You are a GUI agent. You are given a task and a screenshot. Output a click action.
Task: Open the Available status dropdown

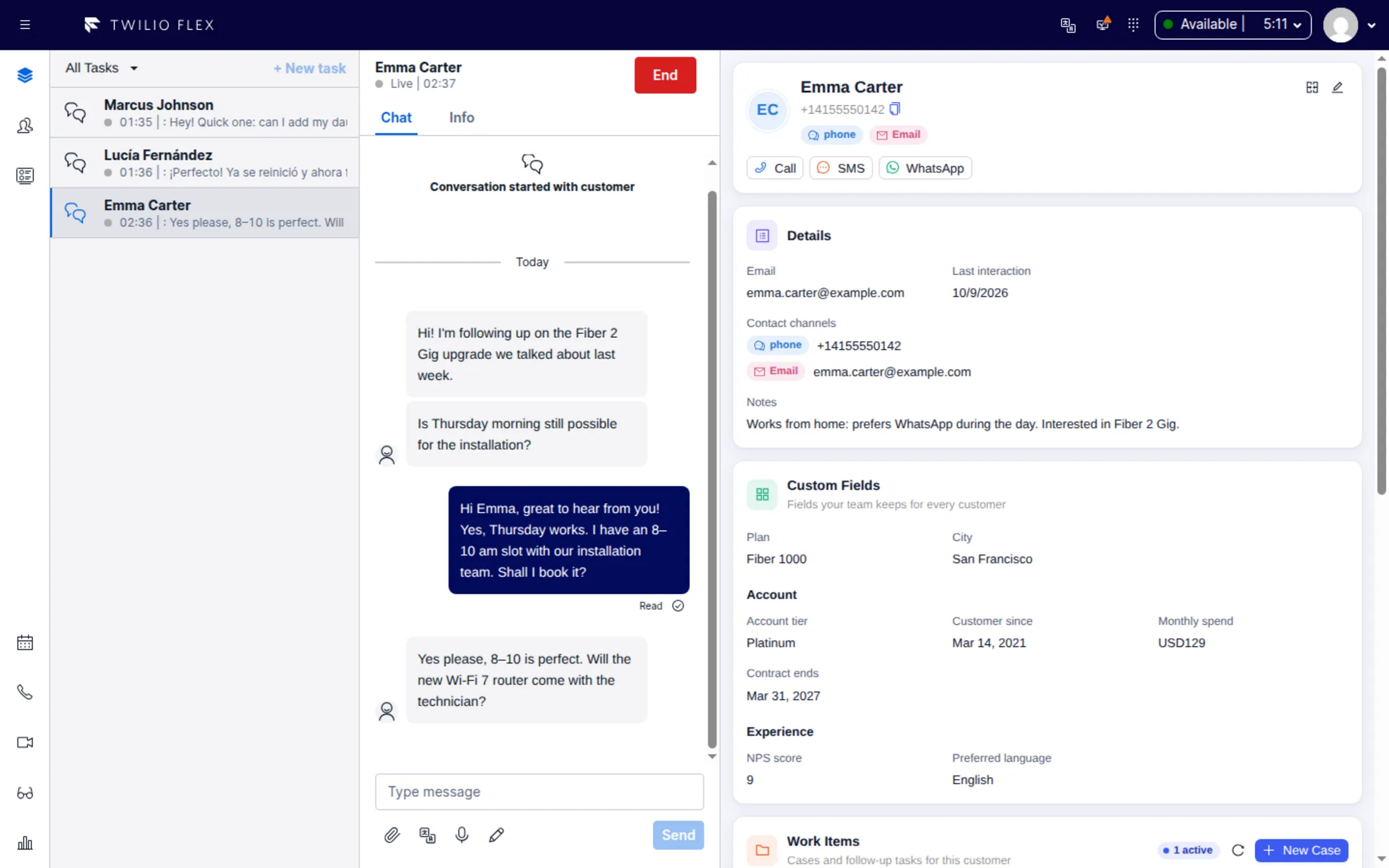(1233, 25)
